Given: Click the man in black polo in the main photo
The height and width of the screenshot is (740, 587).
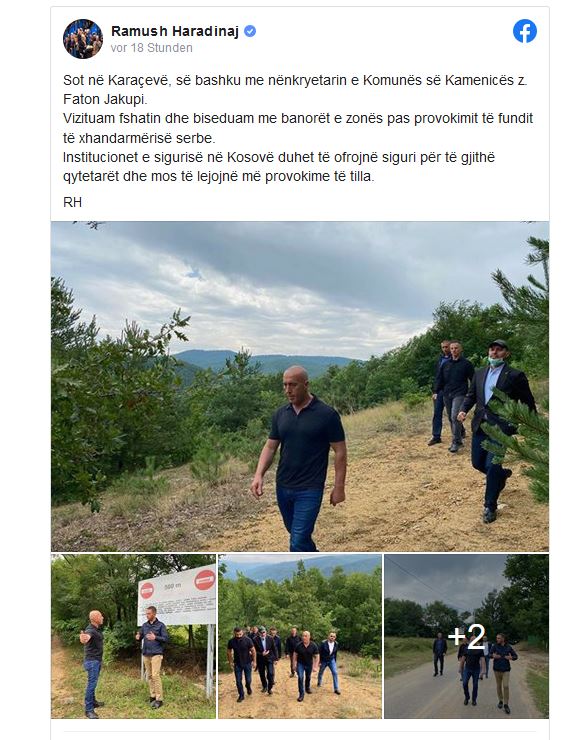Looking at the screenshot, I should 299,458.
